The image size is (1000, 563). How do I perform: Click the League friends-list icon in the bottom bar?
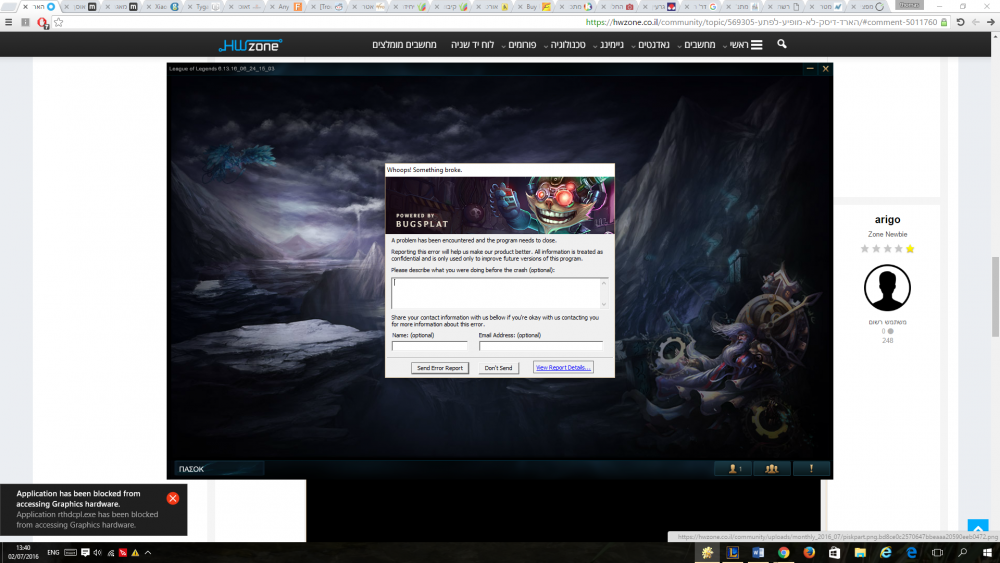pyautogui.click(x=772, y=469)
